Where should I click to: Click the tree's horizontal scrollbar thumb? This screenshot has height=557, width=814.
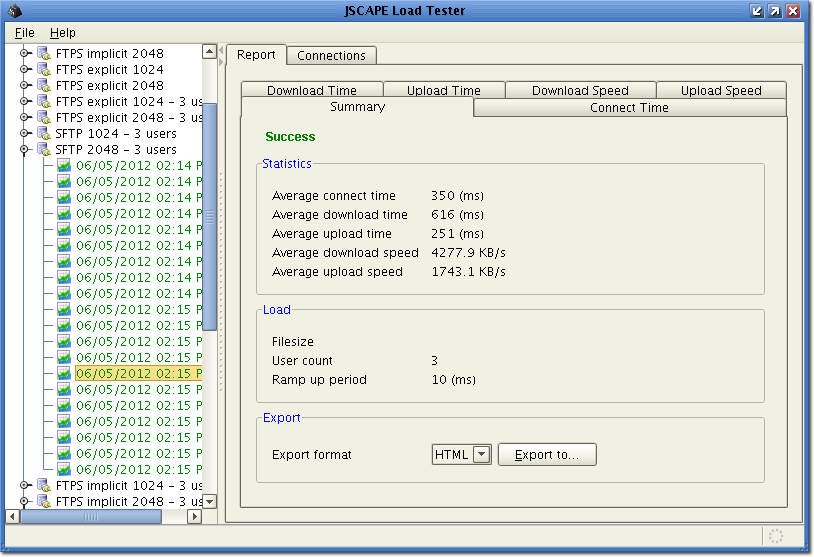click(x=91, y=517)
